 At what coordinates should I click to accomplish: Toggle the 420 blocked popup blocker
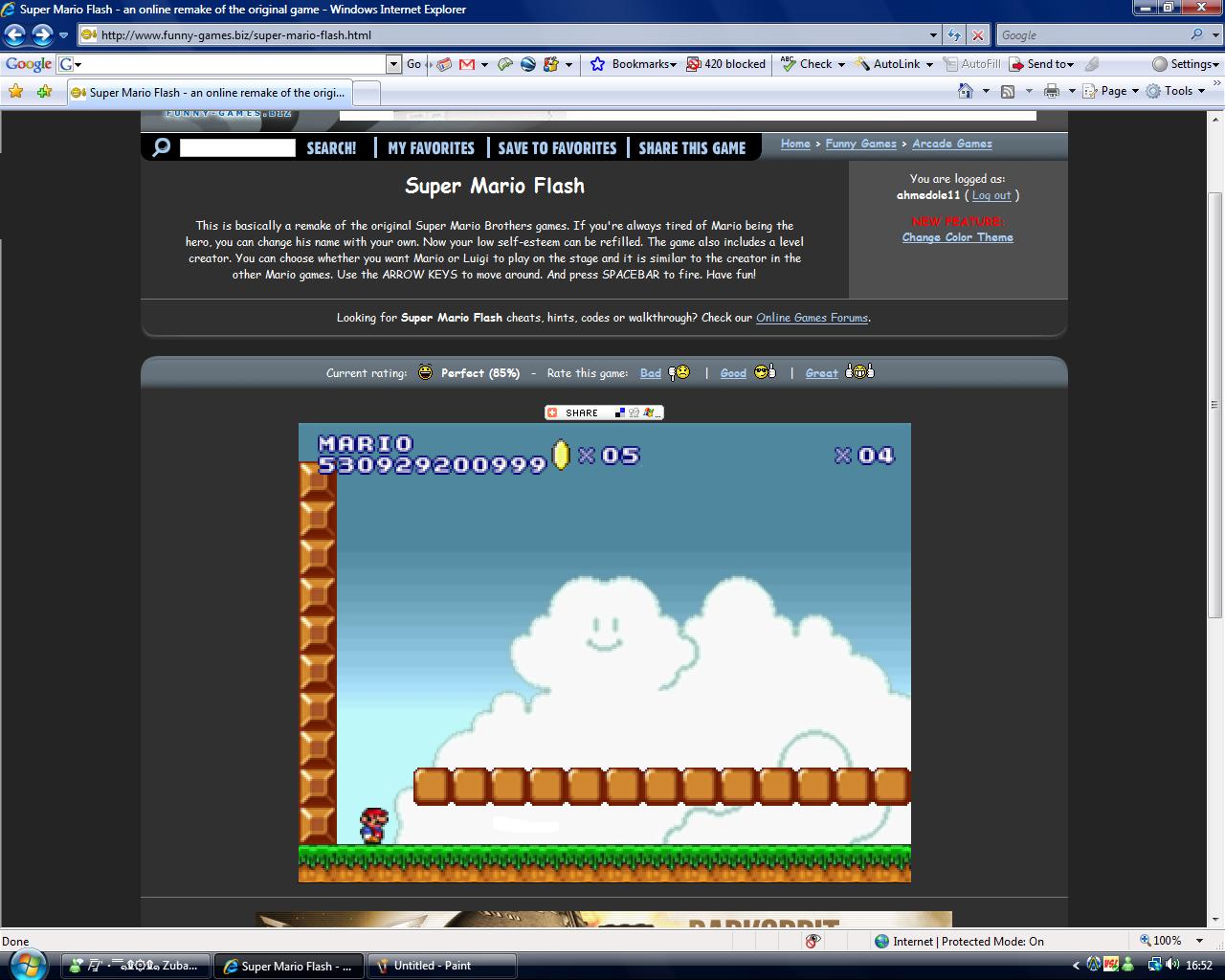click(x=725, y=64)
